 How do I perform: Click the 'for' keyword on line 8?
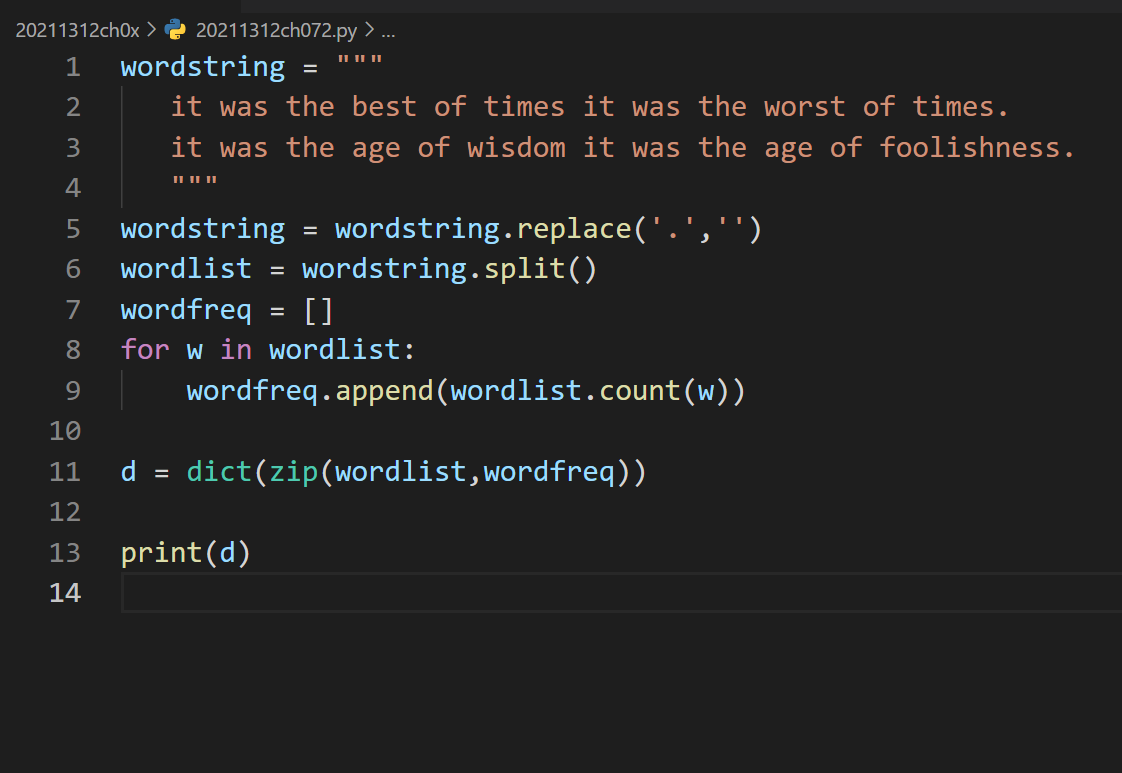(145, 350)
